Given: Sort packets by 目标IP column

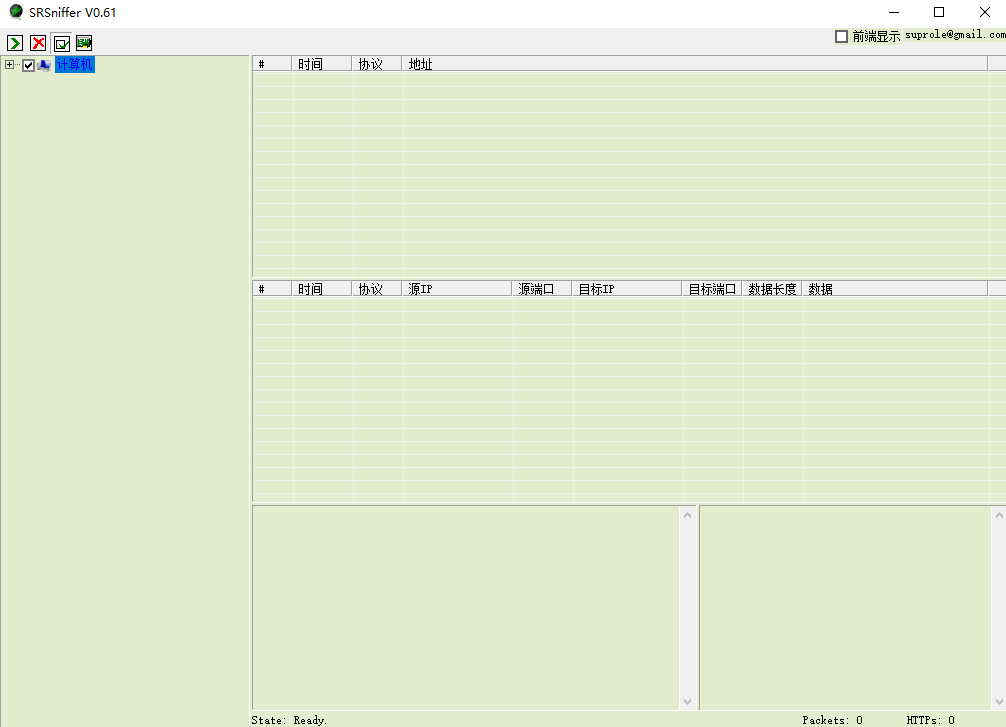Looking at the screenshot, I should point(626,289).
